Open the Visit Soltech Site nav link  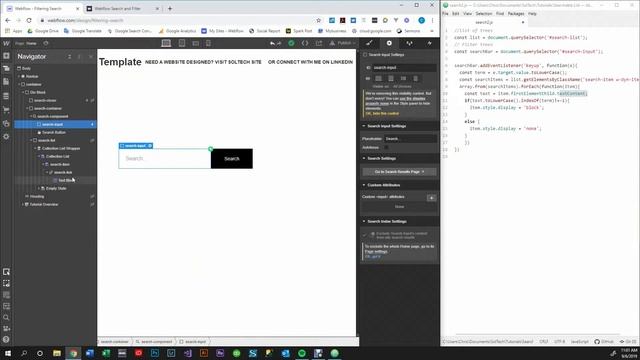[x=203, y=62]
